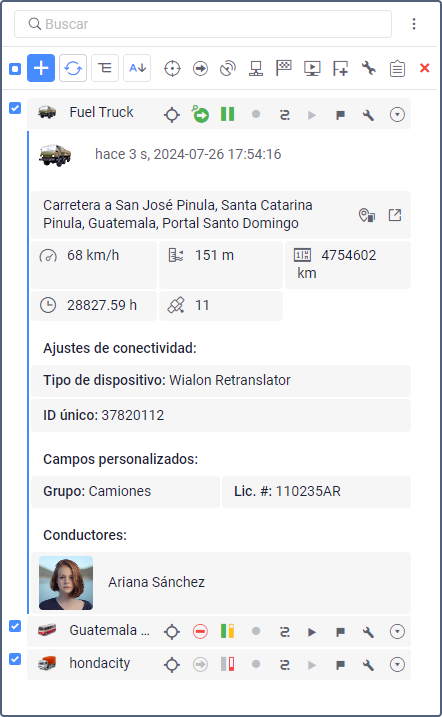The width and height of the screenshot is (442, 717).
Task: Click the refresh sync arrows icon in toolbar
Action: pyautogui.click(x=73, y=68)
